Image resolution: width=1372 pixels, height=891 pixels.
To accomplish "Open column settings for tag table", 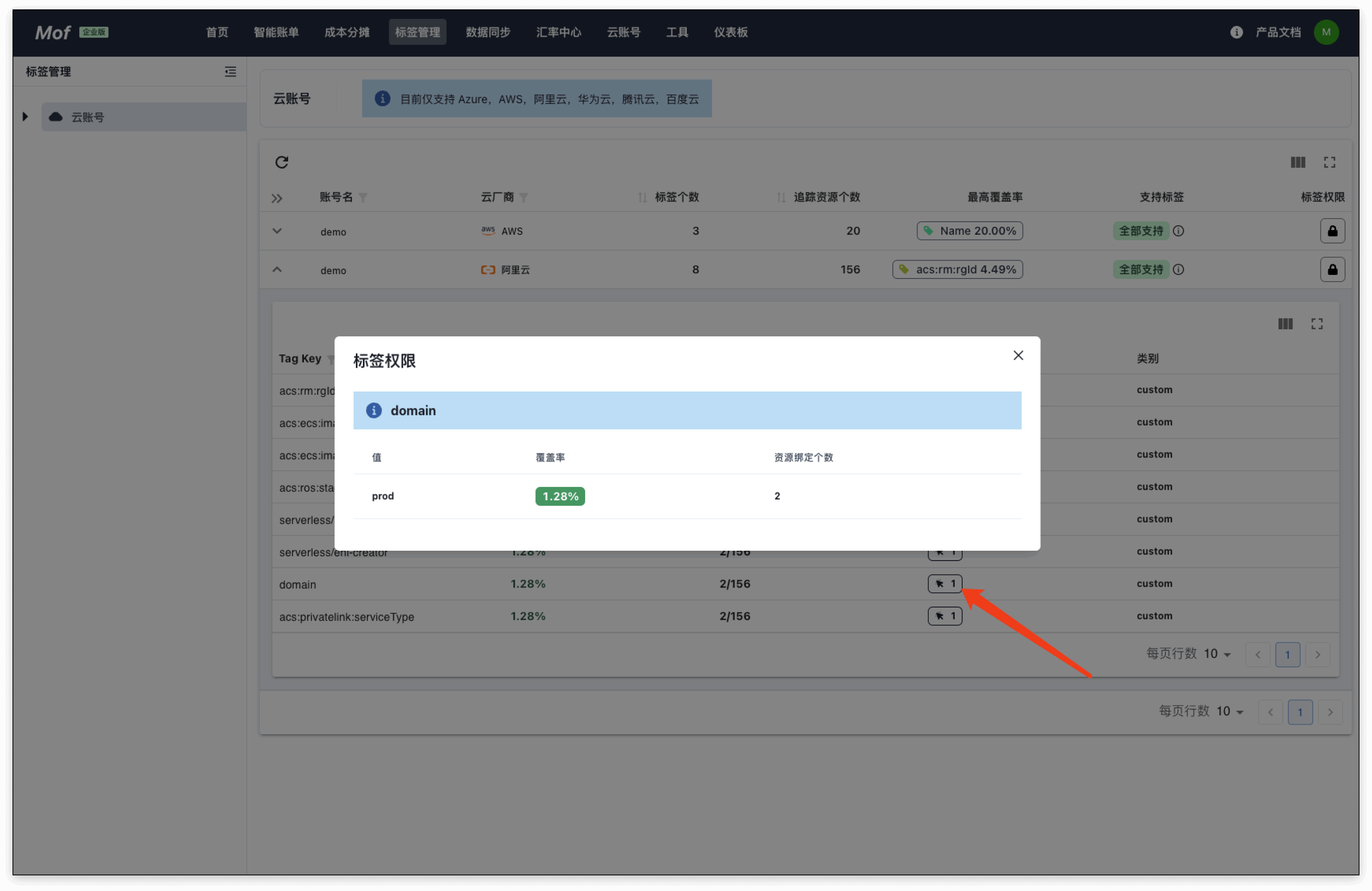I will click(x=1285, y=324).
